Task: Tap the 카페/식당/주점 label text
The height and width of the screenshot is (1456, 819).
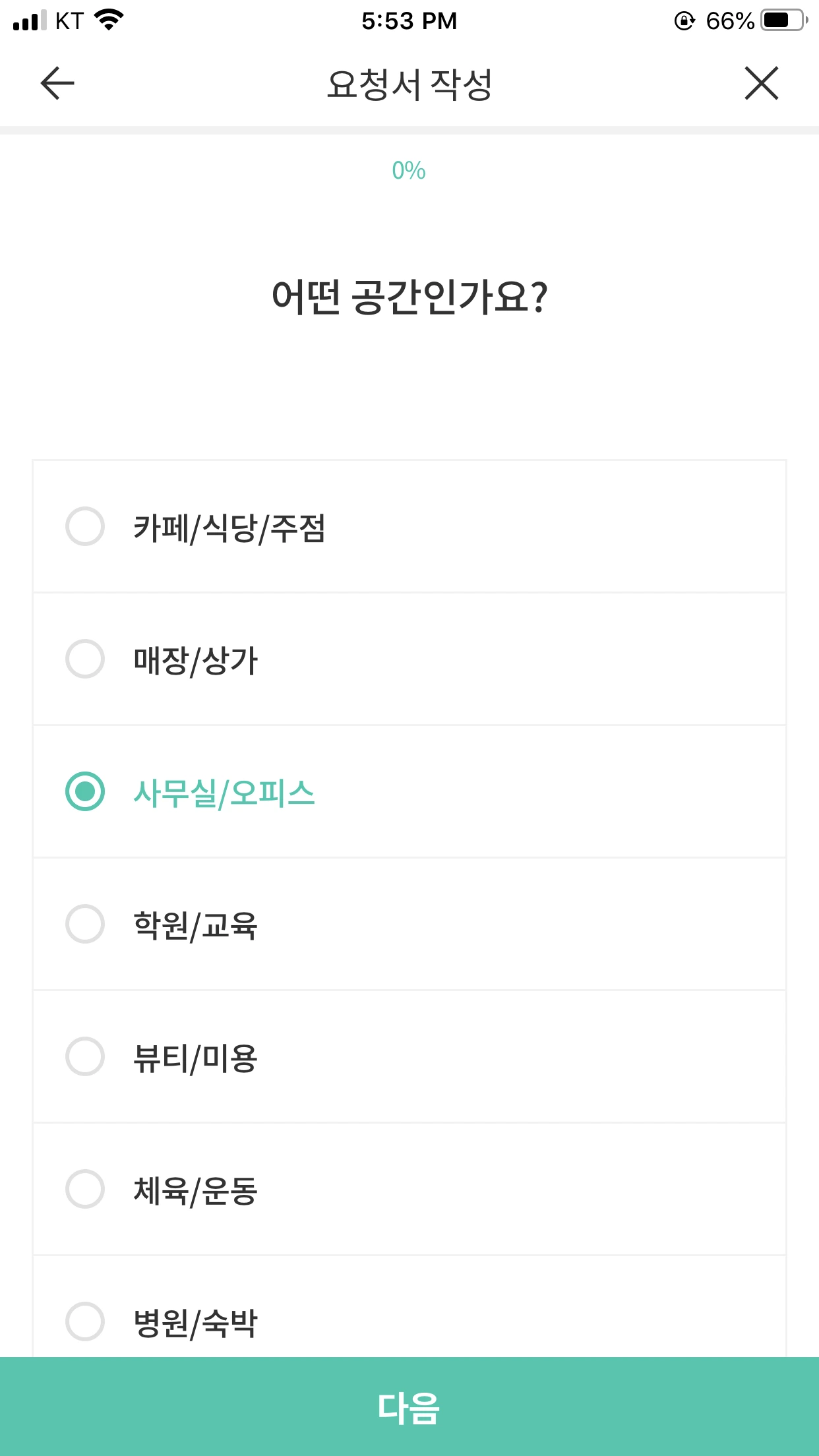Action: tap(229, 528)
